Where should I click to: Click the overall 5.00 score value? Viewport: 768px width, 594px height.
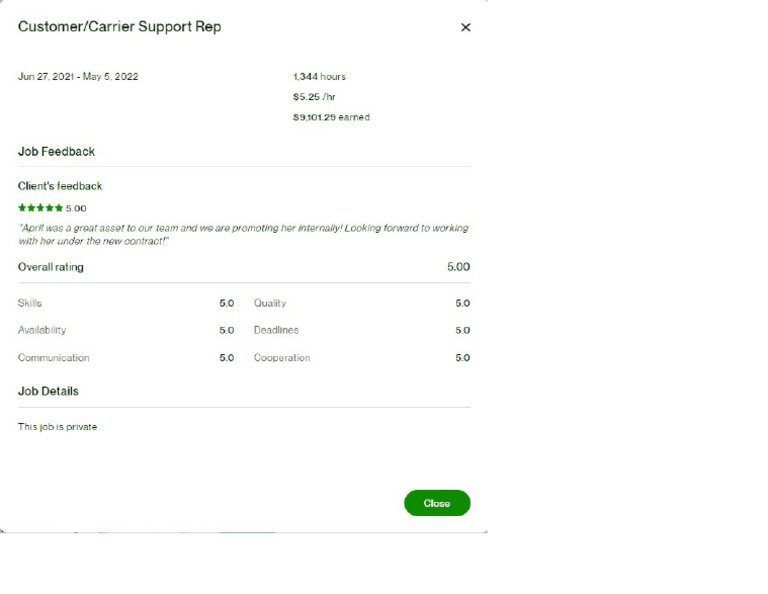(x=458, y=267)
